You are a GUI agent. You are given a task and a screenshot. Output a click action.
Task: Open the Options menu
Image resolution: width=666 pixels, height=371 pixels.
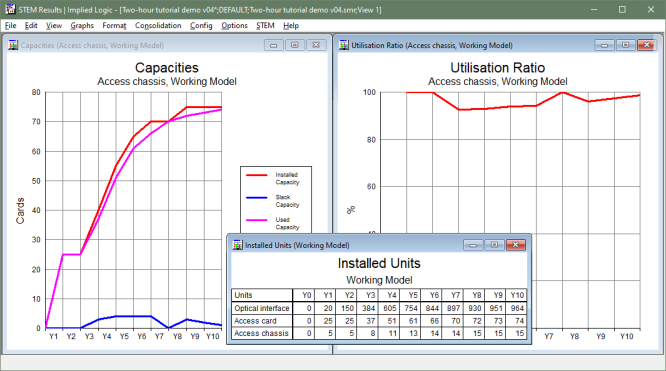[234, 25]
